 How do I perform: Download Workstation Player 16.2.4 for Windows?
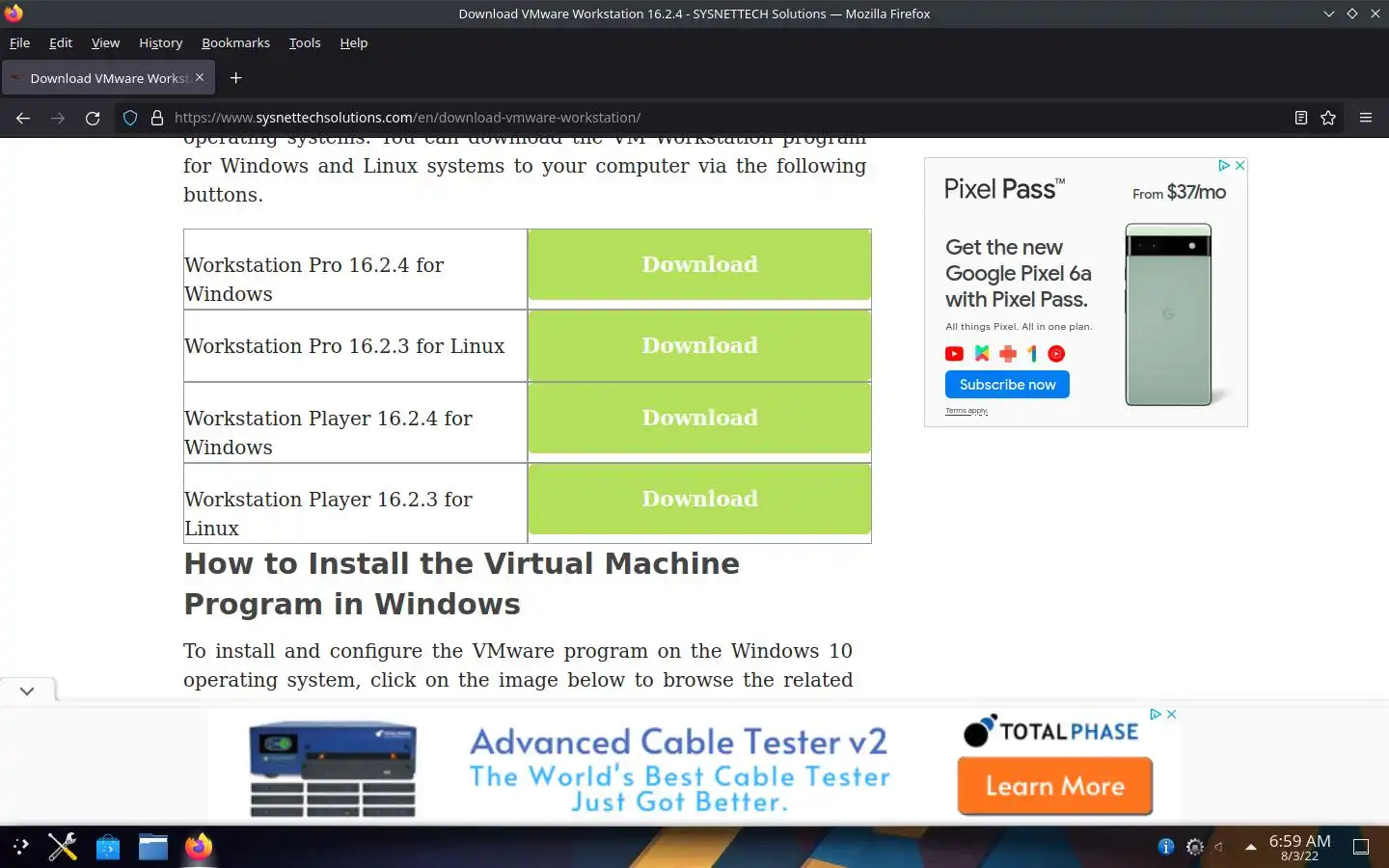tap(699, 418)
